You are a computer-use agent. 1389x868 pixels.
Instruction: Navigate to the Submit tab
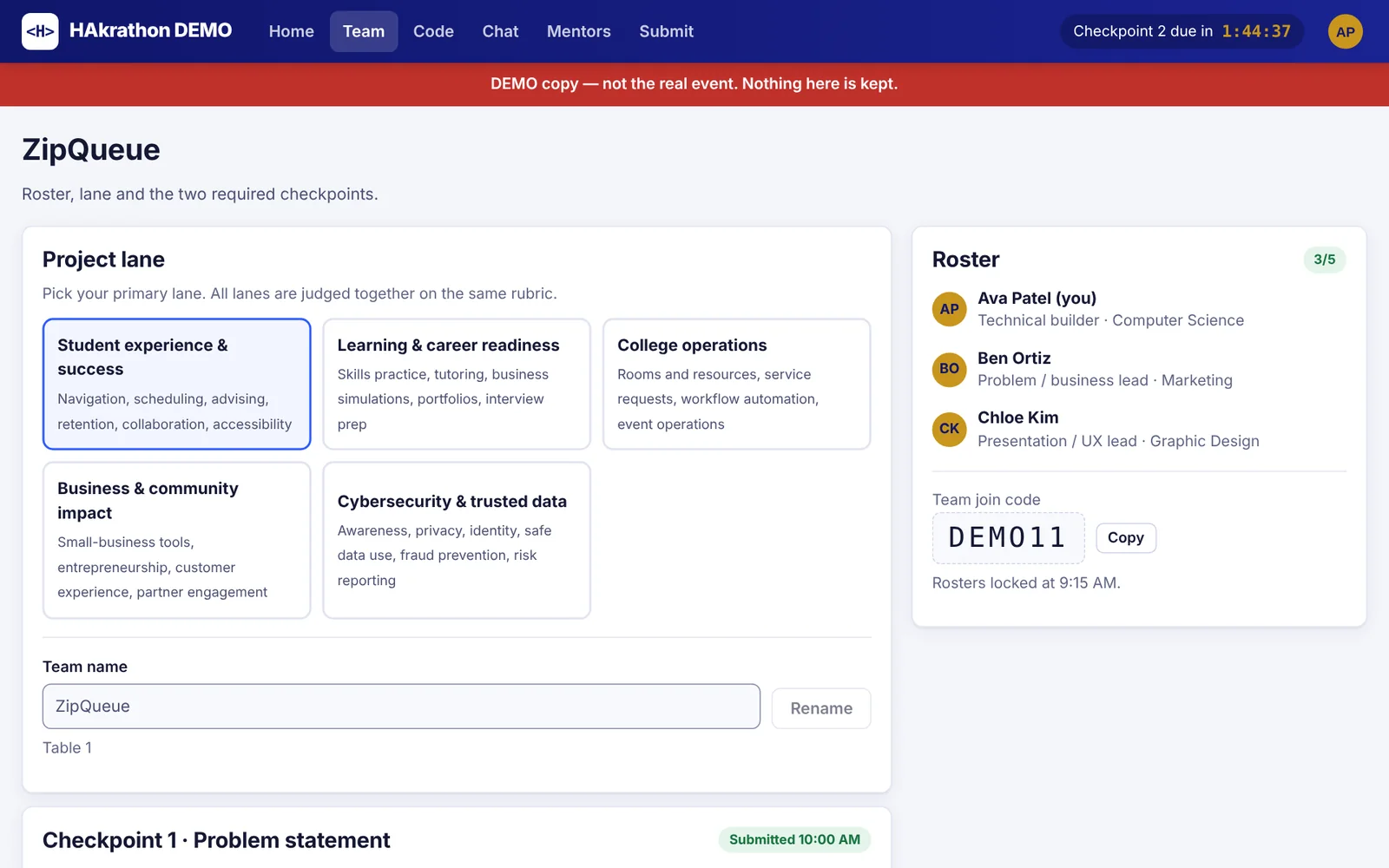coord(666,31)
